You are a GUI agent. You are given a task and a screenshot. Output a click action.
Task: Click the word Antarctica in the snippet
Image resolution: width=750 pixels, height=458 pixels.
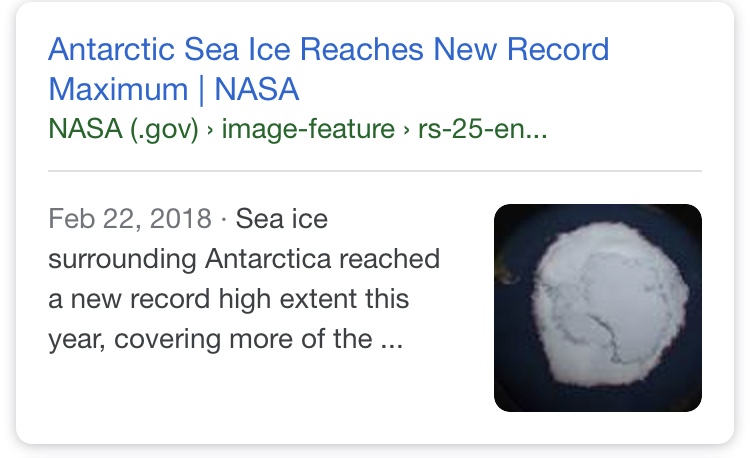click(x=268, y=259)
